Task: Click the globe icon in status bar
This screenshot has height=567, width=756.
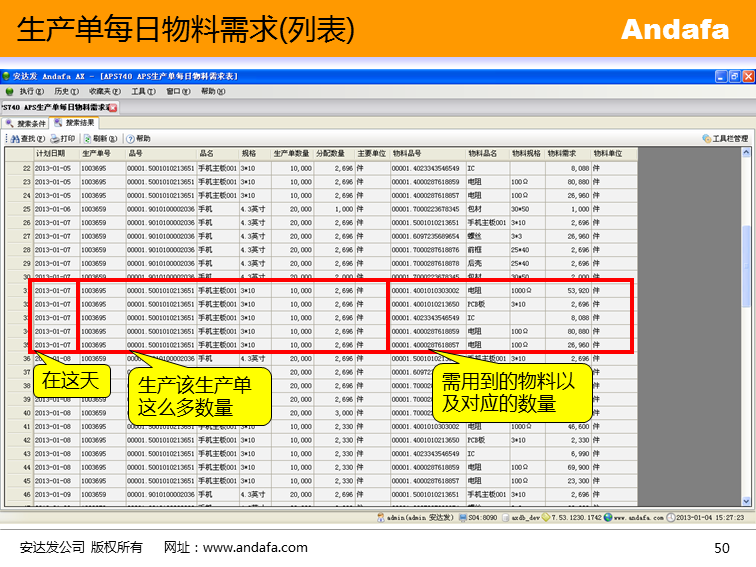Action: coord(606,518)
